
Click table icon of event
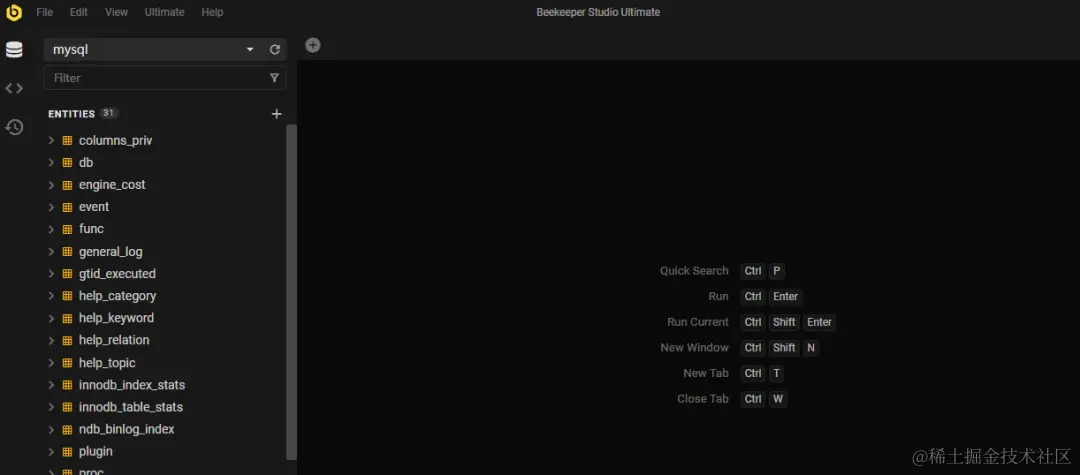point(67,207)
